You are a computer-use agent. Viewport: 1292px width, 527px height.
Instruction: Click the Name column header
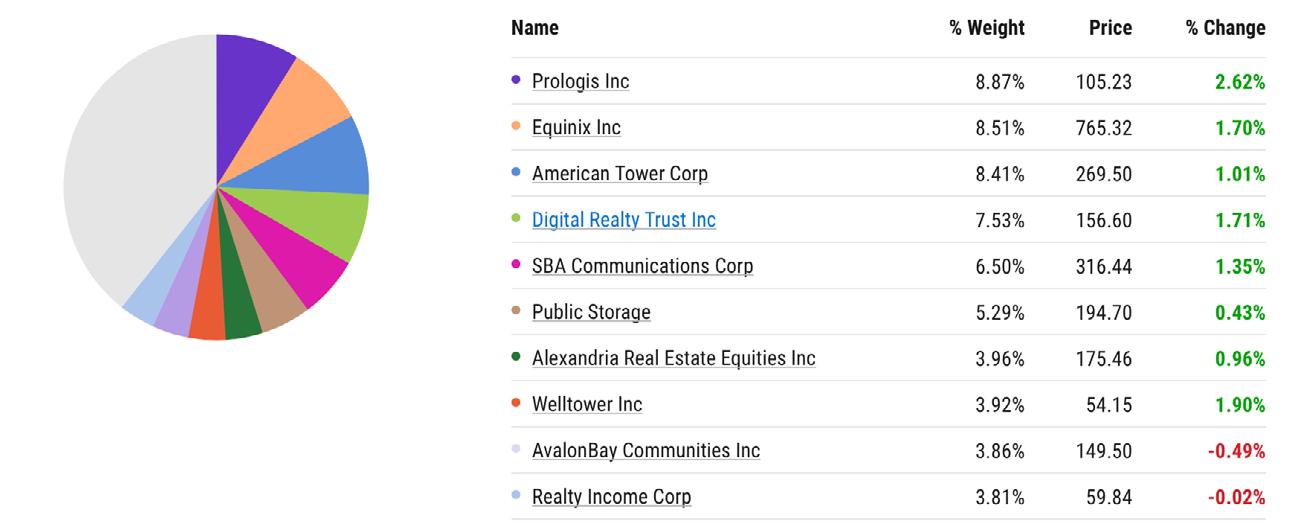click(x=535, y=28)
